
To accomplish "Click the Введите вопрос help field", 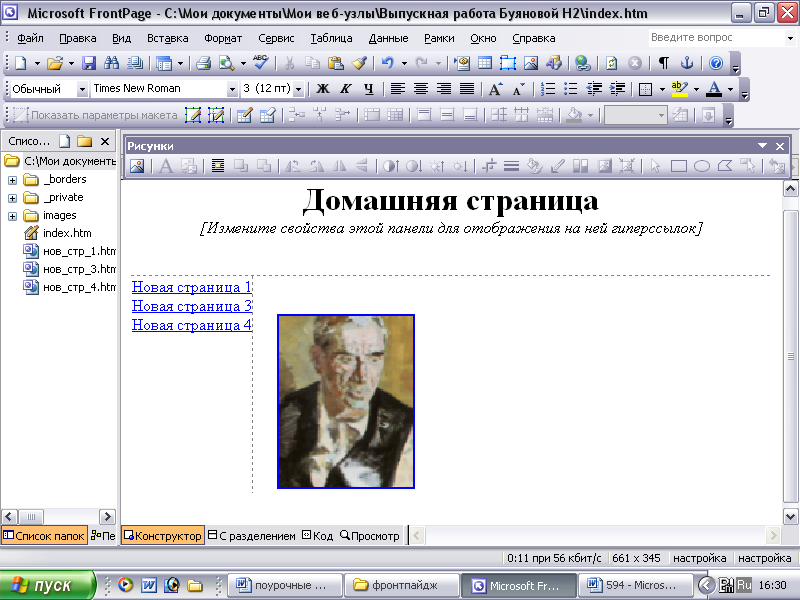I will [x=717, y=38].
